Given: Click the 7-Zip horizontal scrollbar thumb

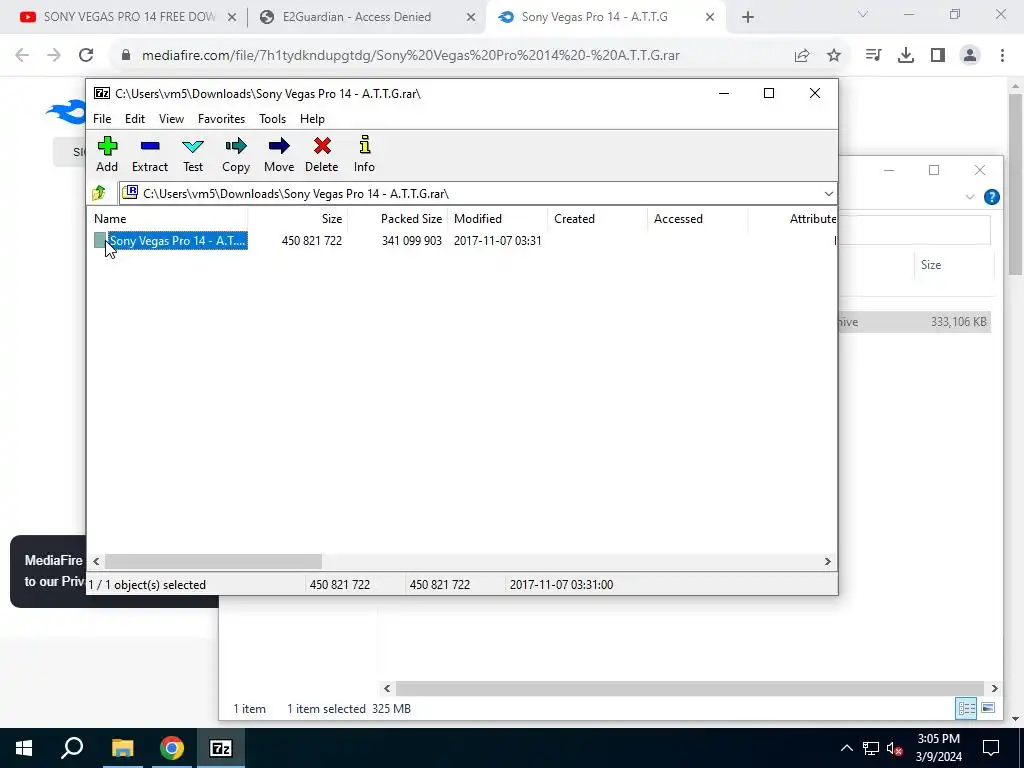Looking at the screenshot, I should pyautogui.click(x=214, y=562).
